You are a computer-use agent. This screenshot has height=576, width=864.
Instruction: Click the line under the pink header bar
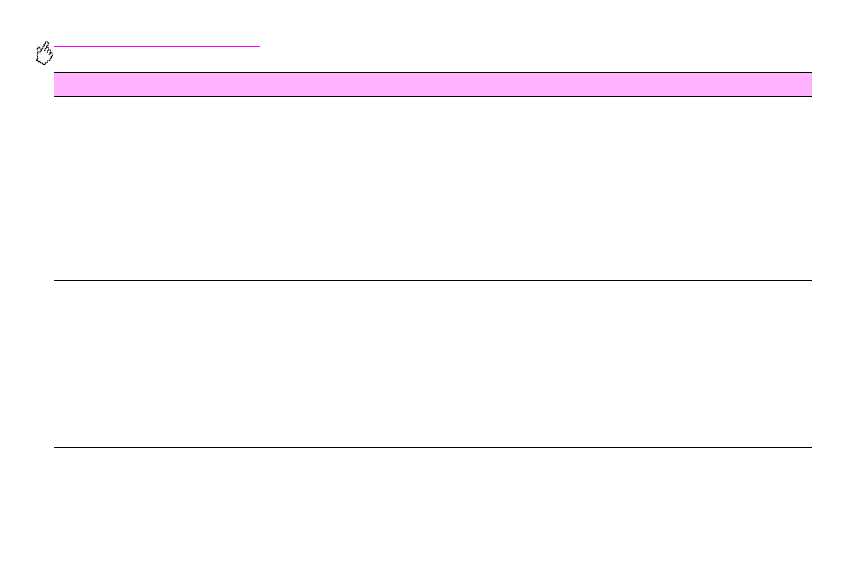tap(432, 96)
